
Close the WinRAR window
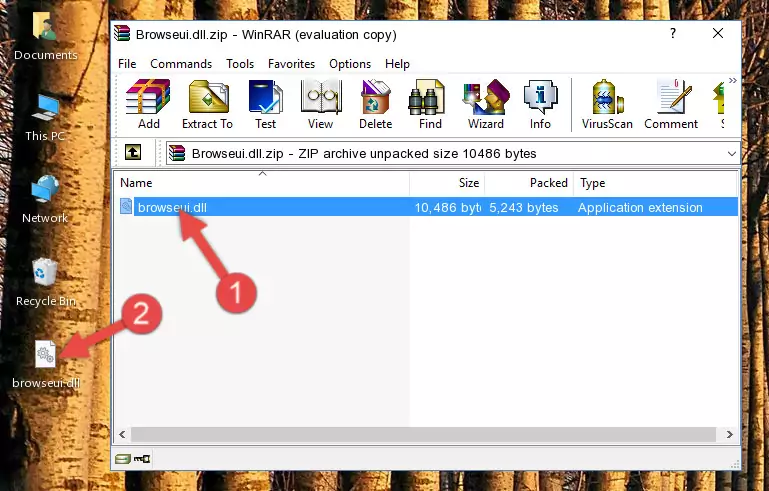pyautogui.click(x=718, y=33)
